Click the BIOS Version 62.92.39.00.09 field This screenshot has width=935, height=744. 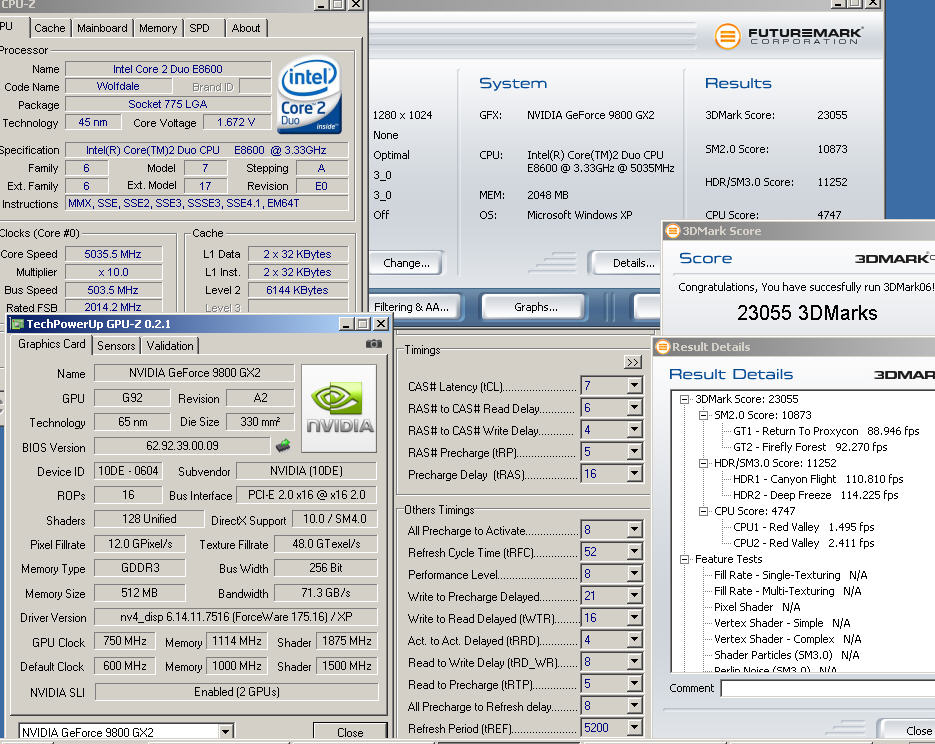click(x=182, y=446)
